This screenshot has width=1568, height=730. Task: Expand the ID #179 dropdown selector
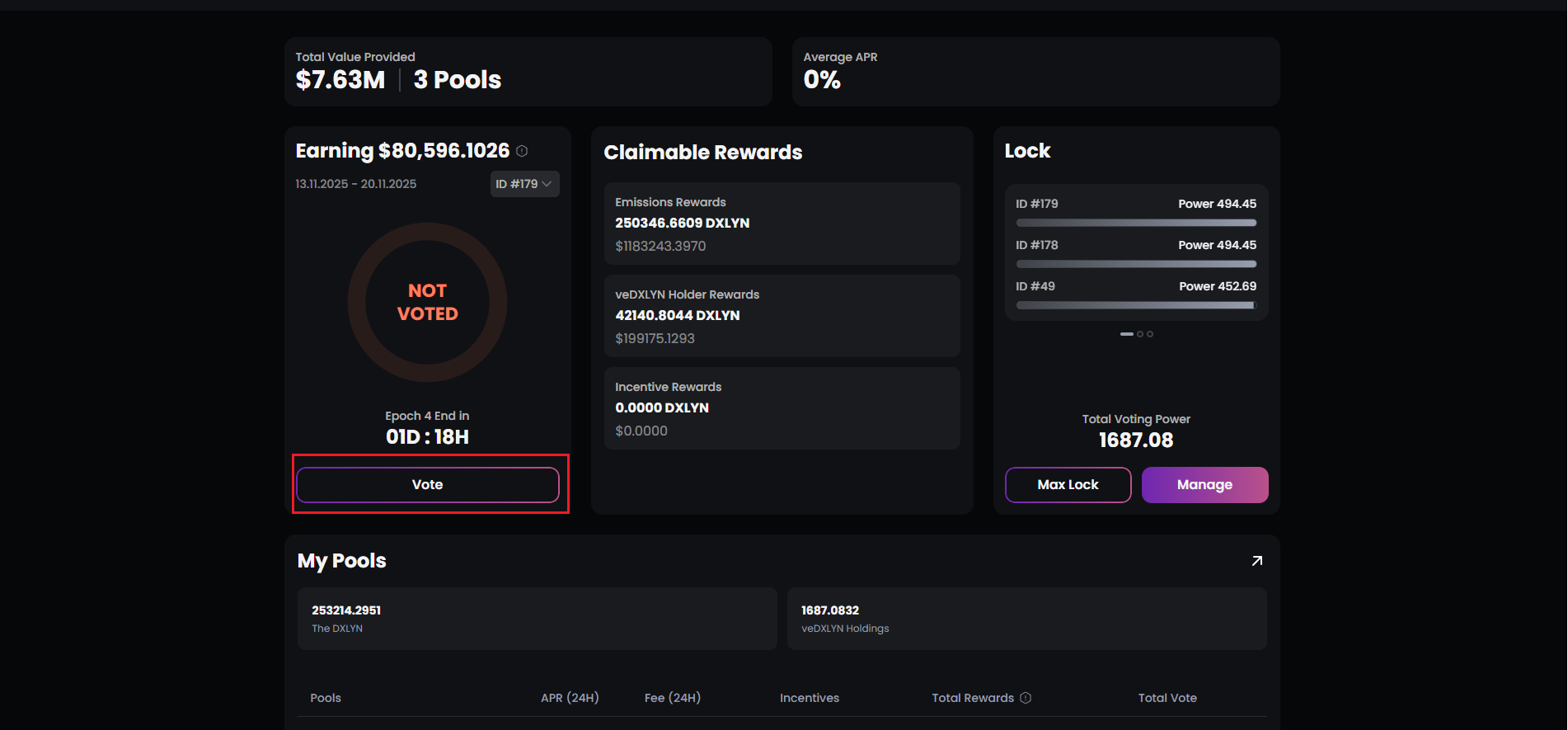524,184
